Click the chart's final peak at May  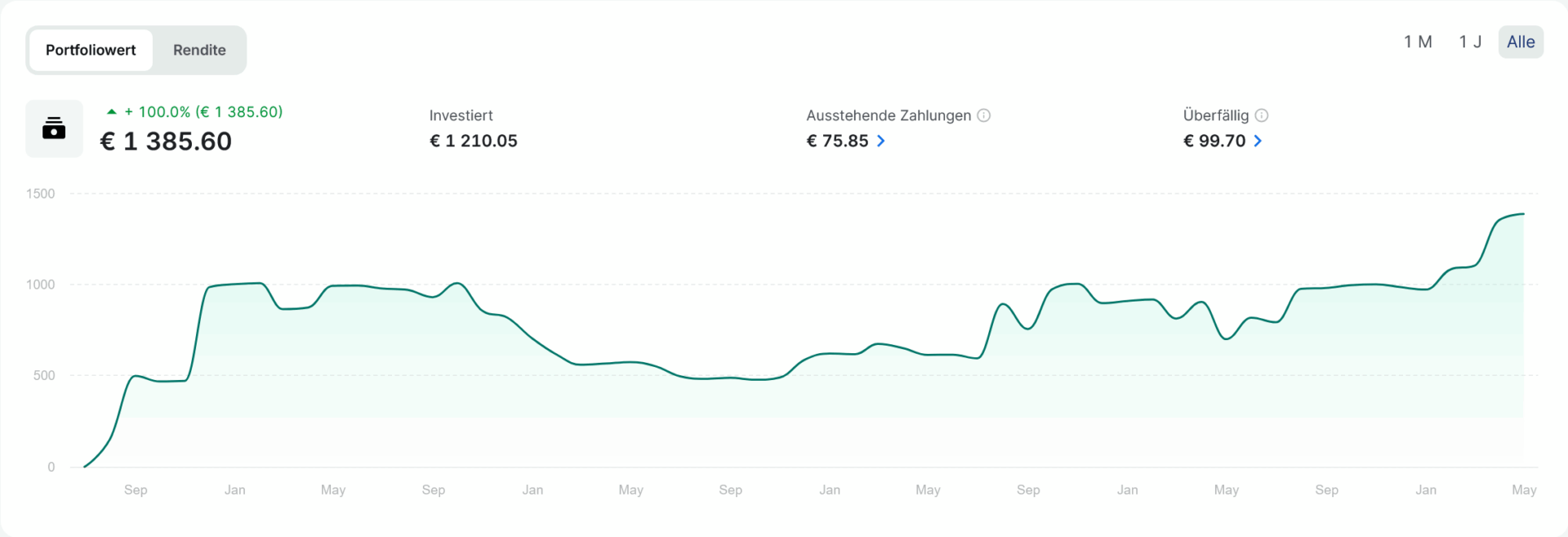(1523, 214)
